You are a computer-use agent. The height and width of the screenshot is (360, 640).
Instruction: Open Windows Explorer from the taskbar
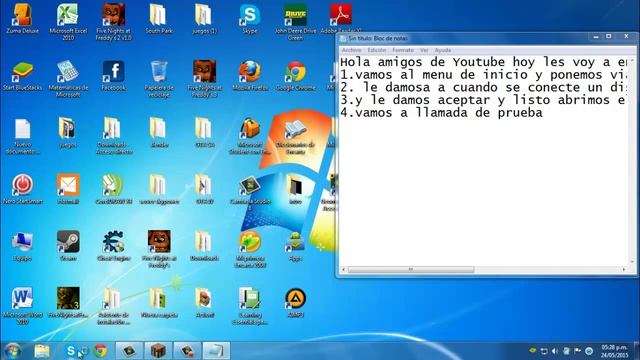click(x=41, y=351)
